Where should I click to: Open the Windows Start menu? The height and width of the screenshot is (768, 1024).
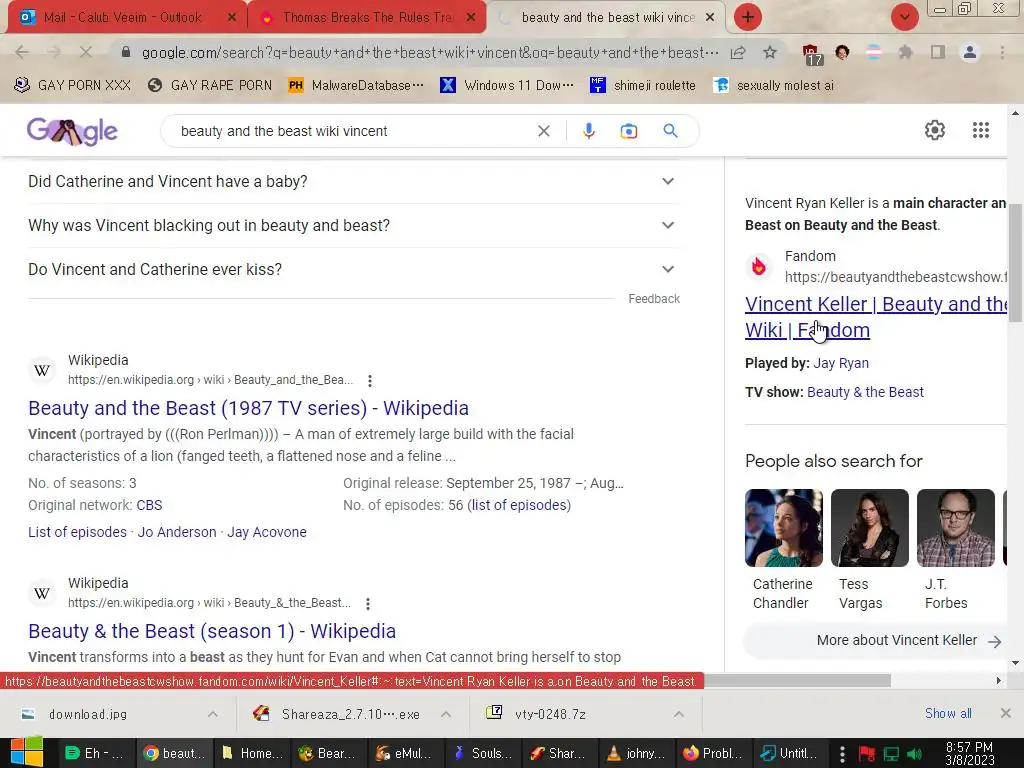point(27,752)
